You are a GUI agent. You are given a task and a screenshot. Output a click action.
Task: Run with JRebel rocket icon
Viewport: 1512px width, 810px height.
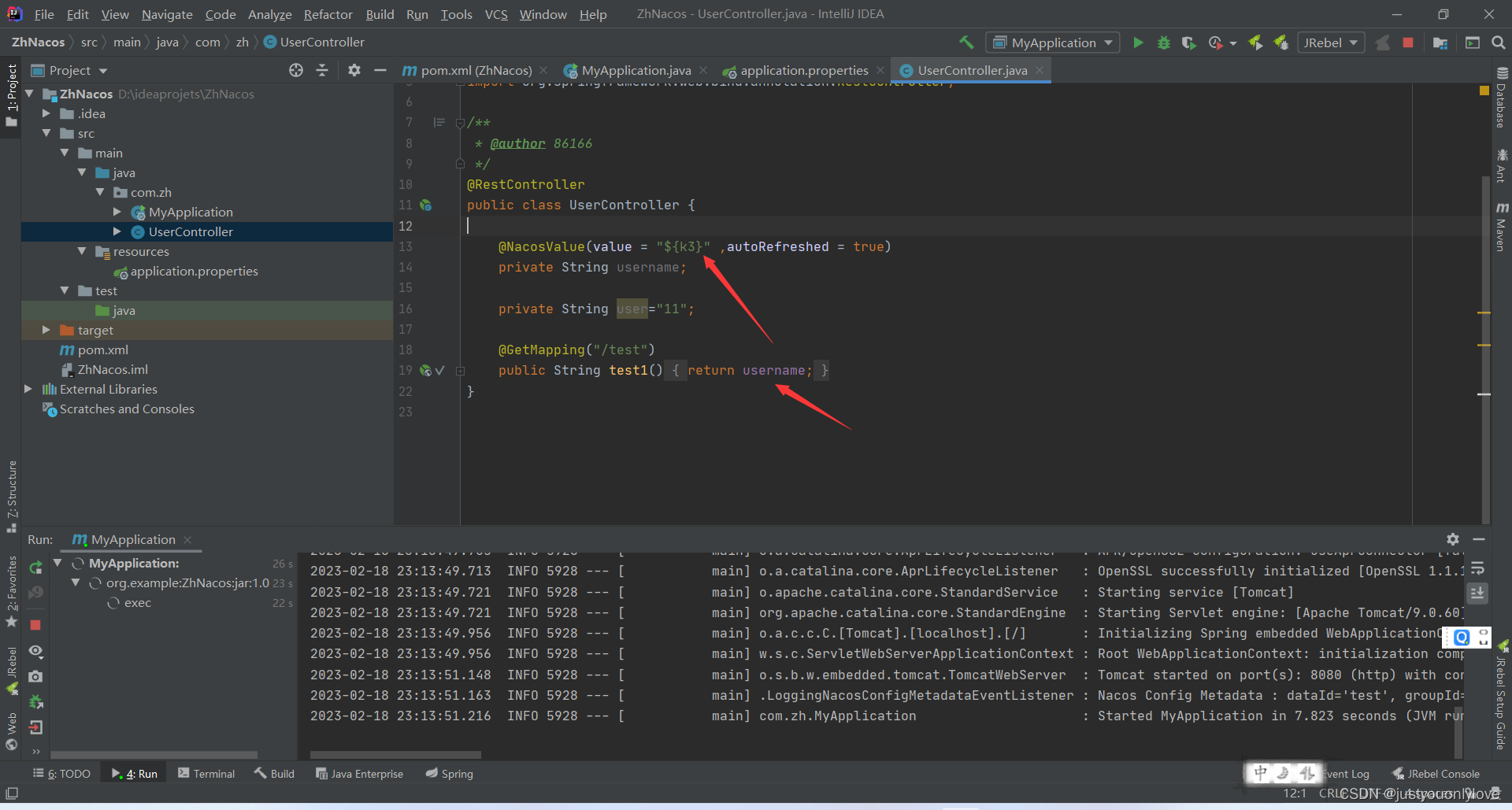click(x=1256, y=43)
